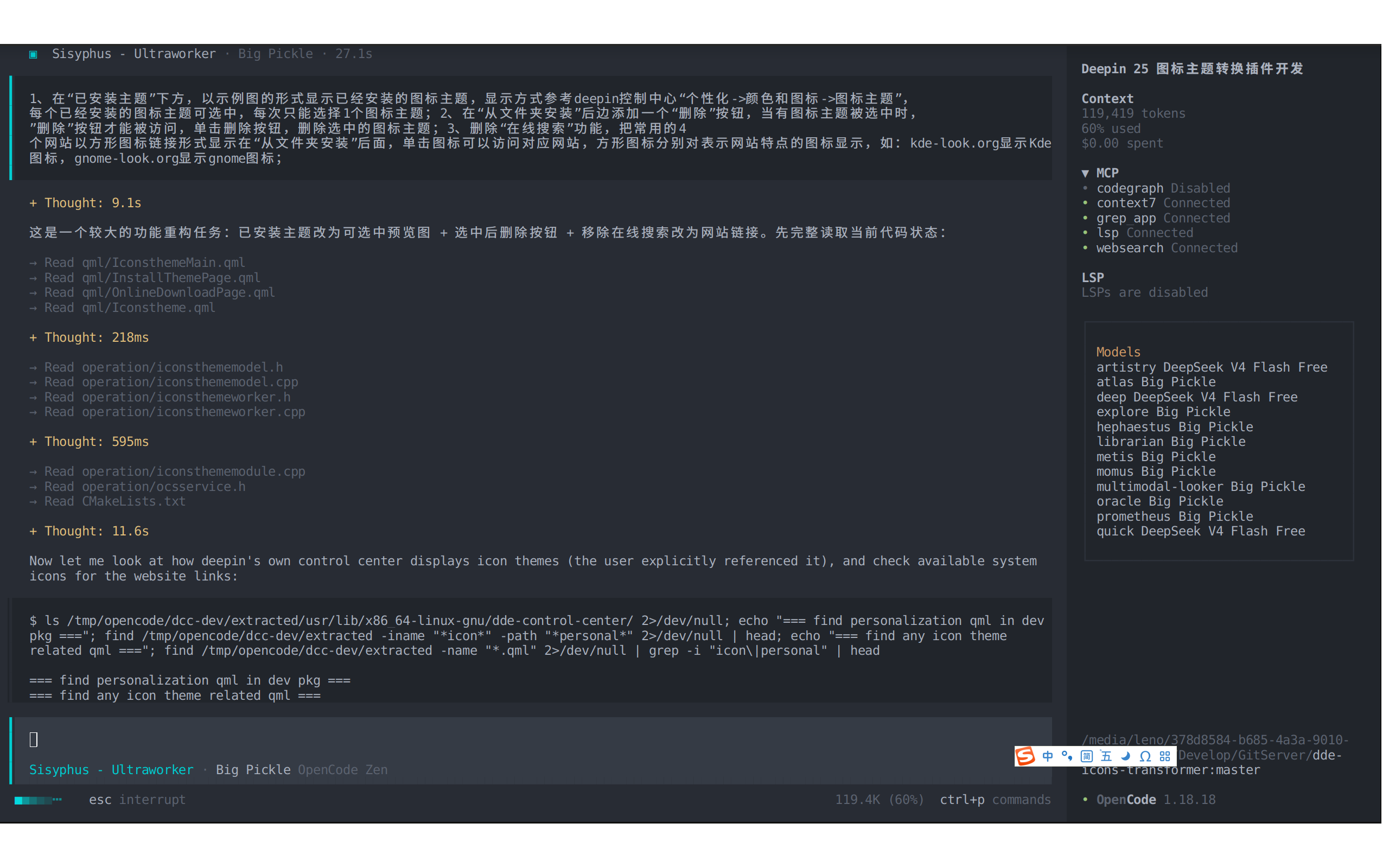Click the working progress indicator bar
Image resolution: width=1389 pixels, height=868 pixels.
tap(38, 800)
